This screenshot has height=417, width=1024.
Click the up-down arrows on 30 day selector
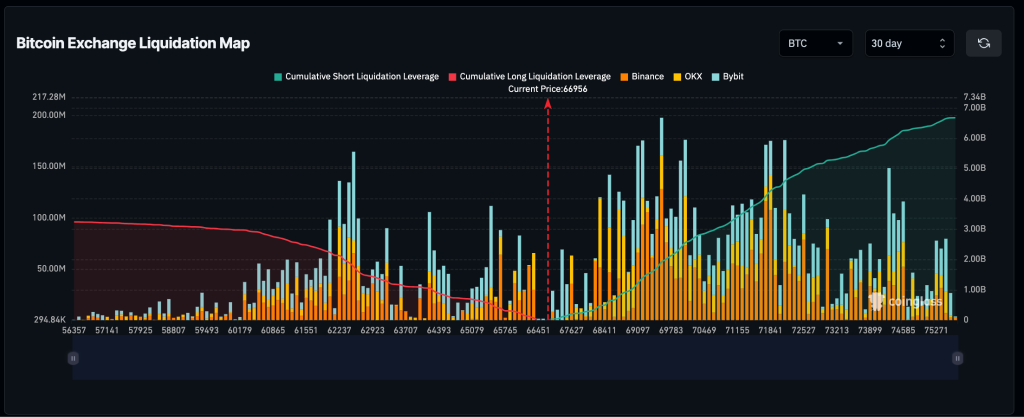(942, 44)
